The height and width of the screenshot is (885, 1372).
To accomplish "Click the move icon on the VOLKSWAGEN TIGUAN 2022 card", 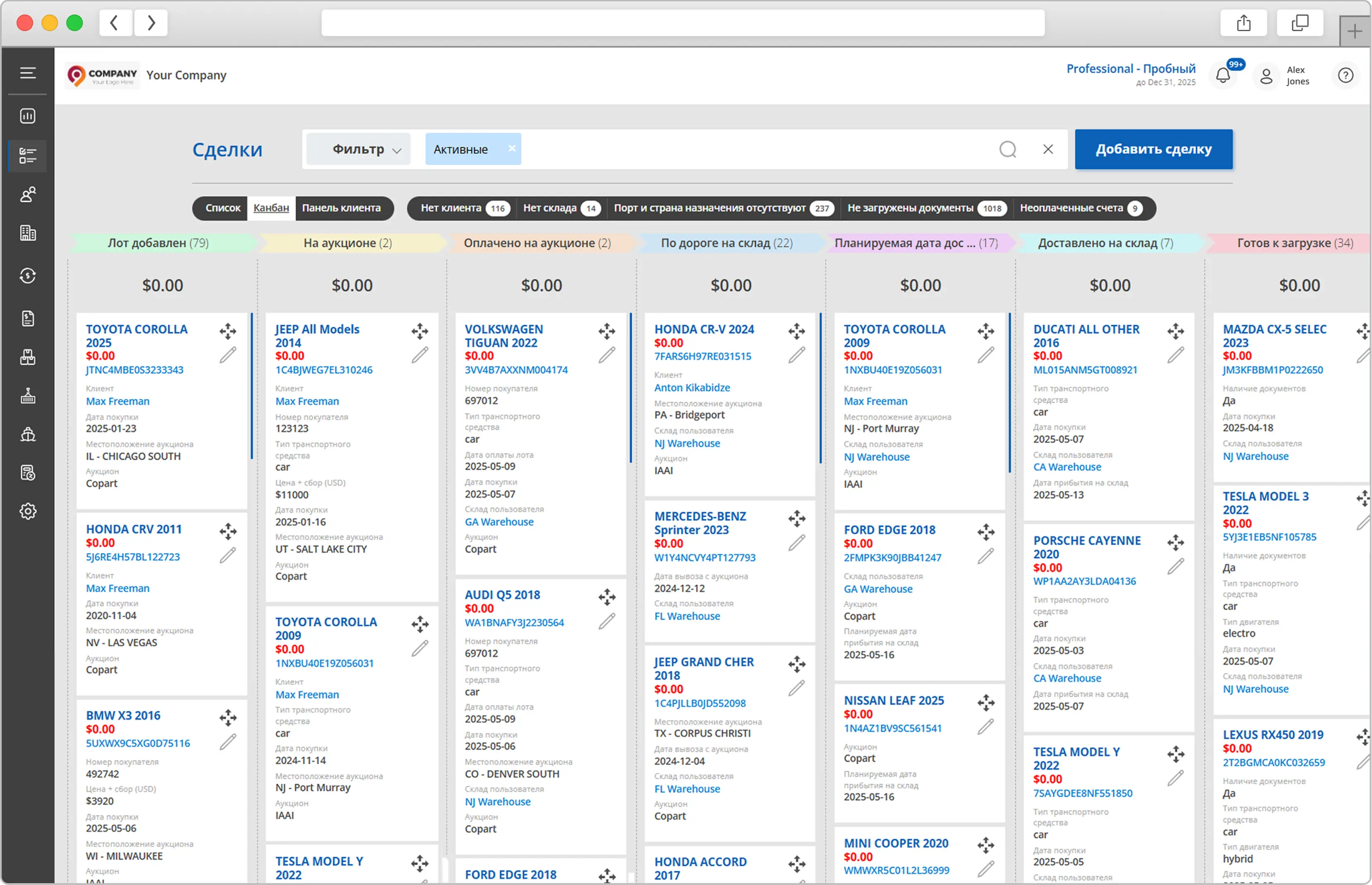I will pyautogui.click(x=607, y=331).
